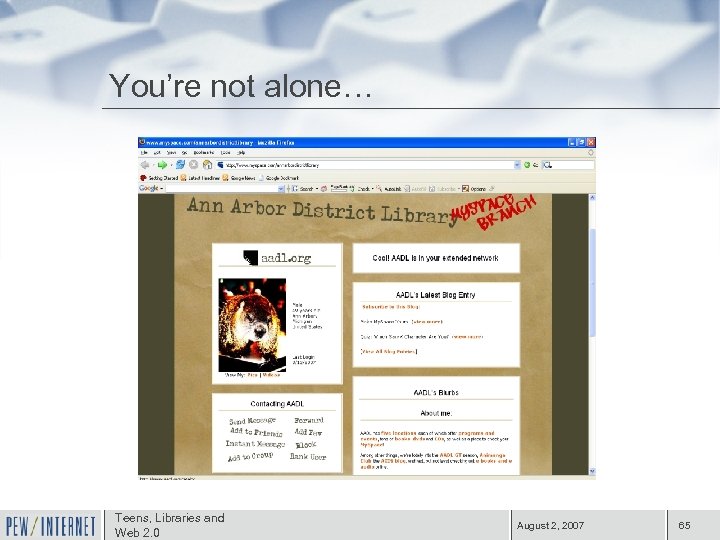Click the 'Contacting AADL' heading

pos(277,404)
